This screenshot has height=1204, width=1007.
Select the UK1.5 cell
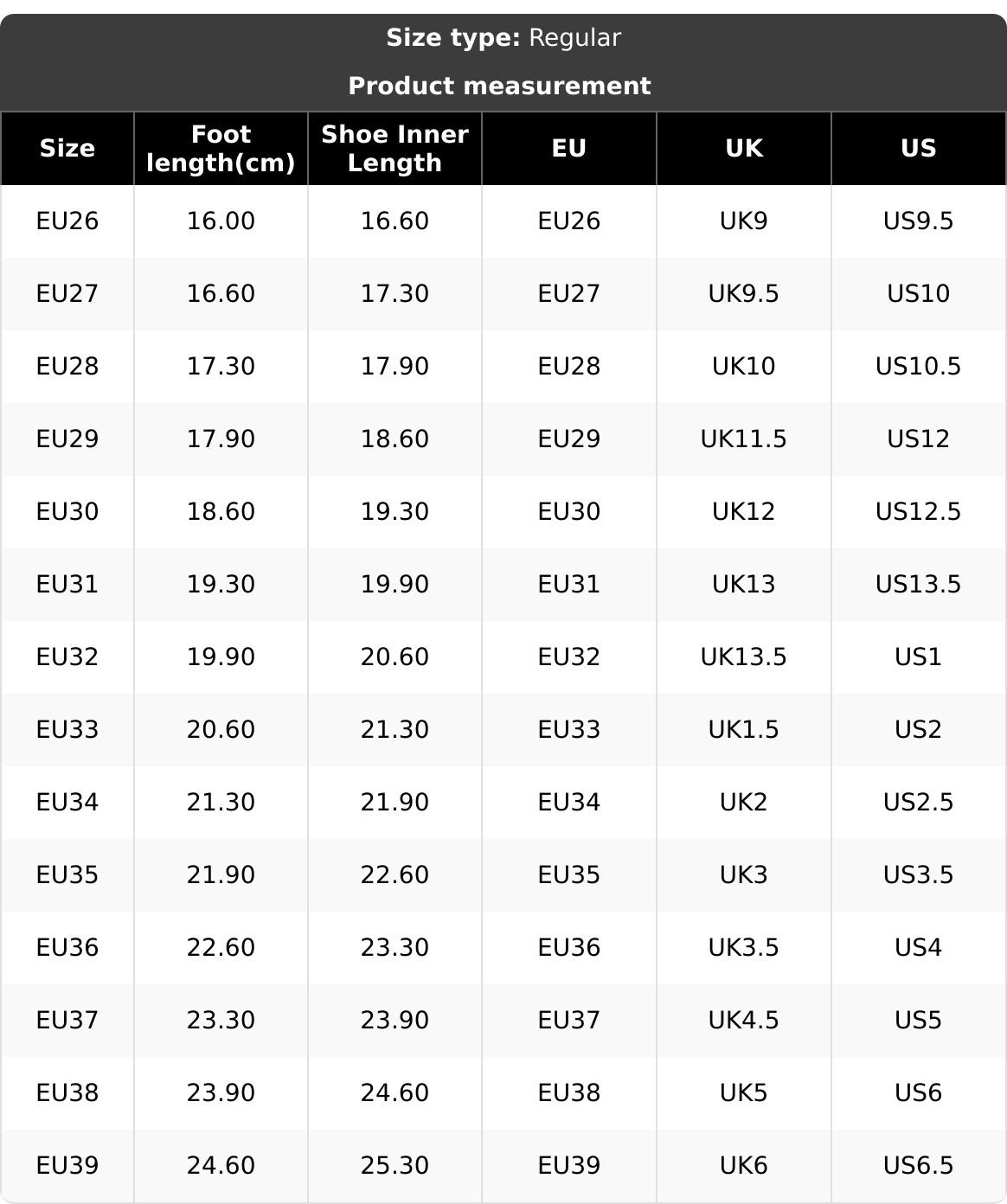pyautogui.click(x=744, y=730)
